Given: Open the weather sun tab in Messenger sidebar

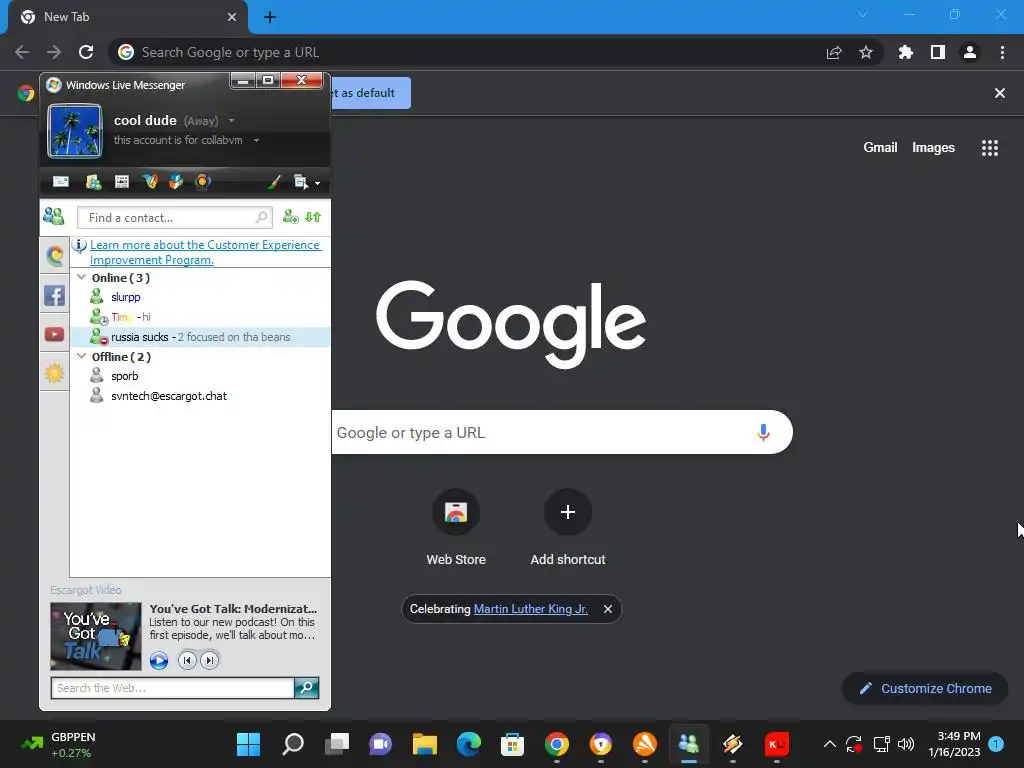Looking at the screenshot, I should [55, 373].
